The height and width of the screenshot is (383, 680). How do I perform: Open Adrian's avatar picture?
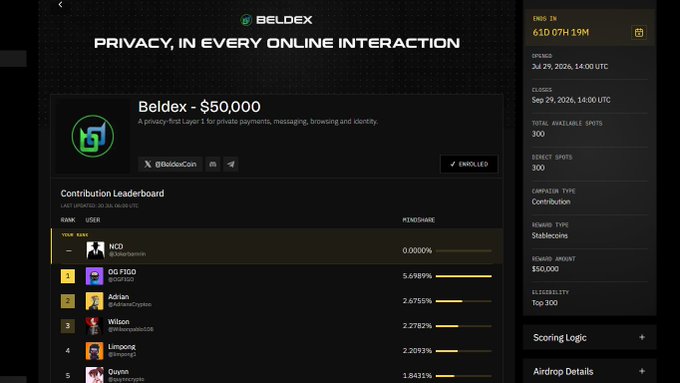(x=95, y=301)
